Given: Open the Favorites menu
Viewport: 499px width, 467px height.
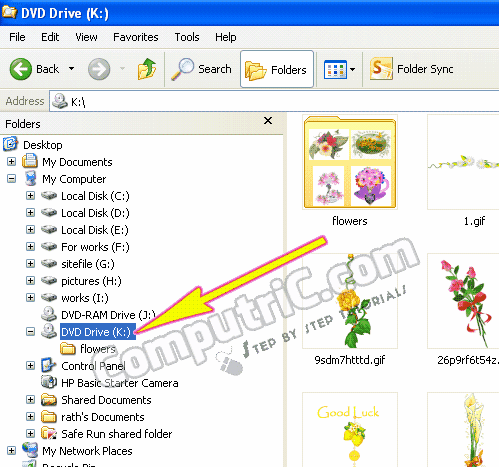Looking at the screenshot, I should point(136,37).
